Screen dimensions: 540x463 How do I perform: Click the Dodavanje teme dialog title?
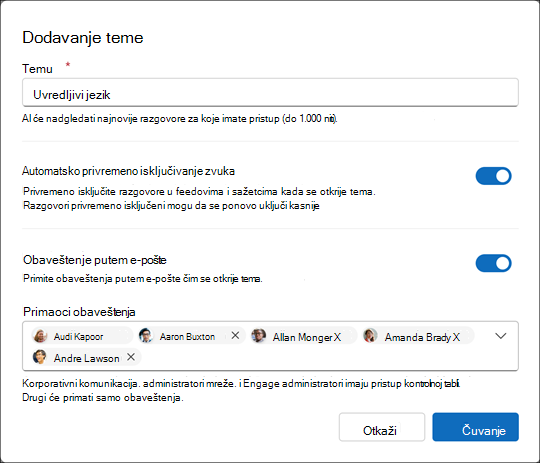[83, 37]
